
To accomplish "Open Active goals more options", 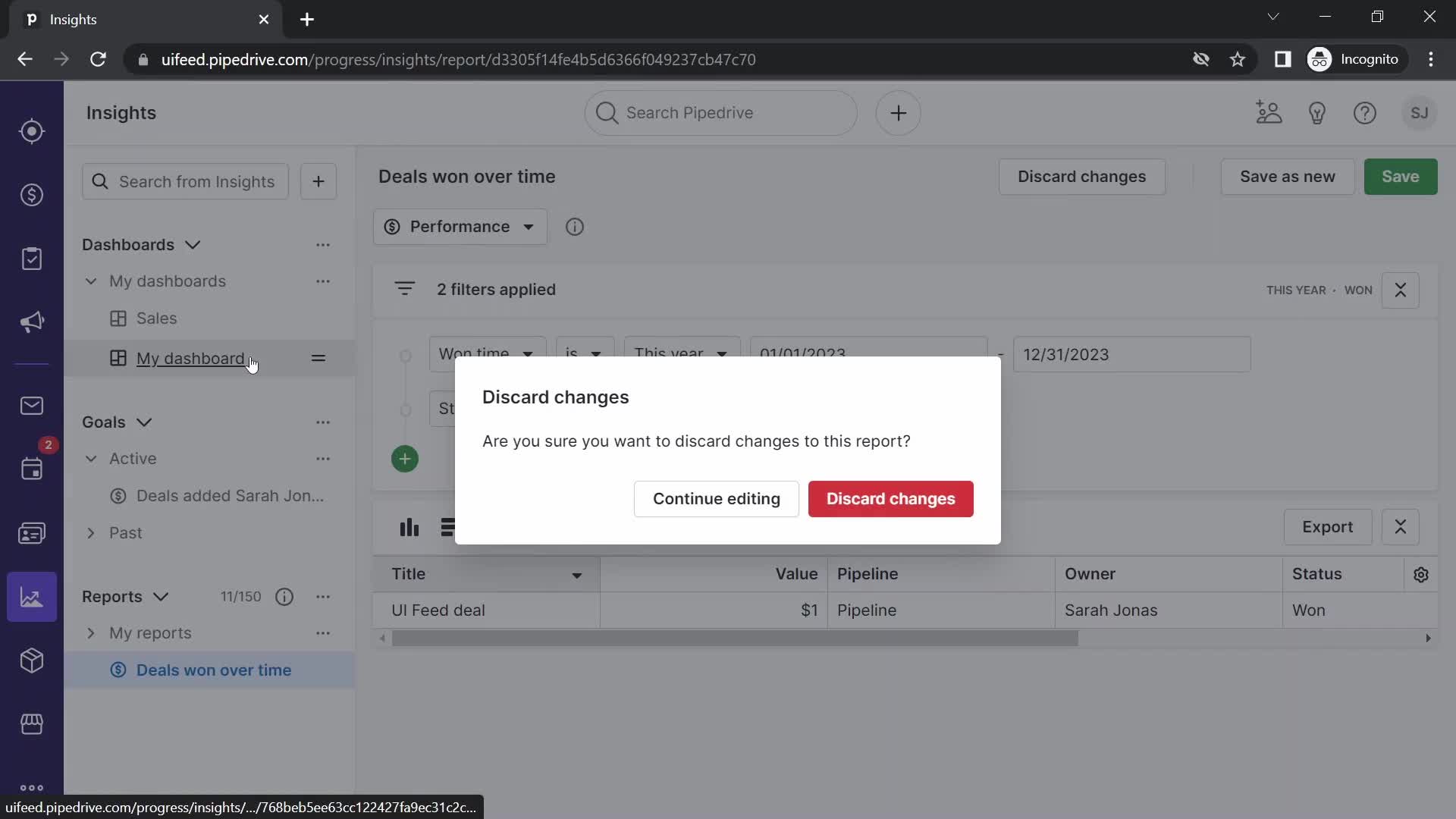I will pyautogui.click(x=323, y=459).
